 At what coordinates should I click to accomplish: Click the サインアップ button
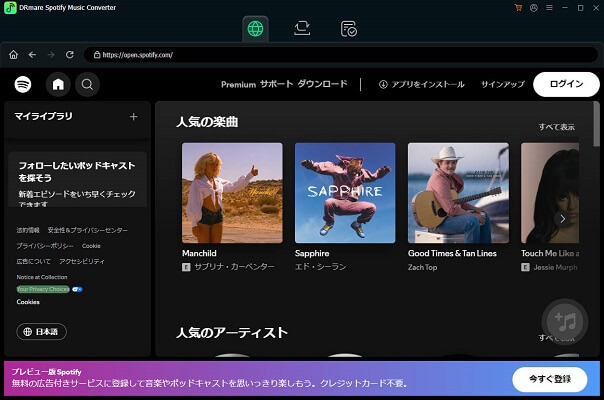click(503, 84)
